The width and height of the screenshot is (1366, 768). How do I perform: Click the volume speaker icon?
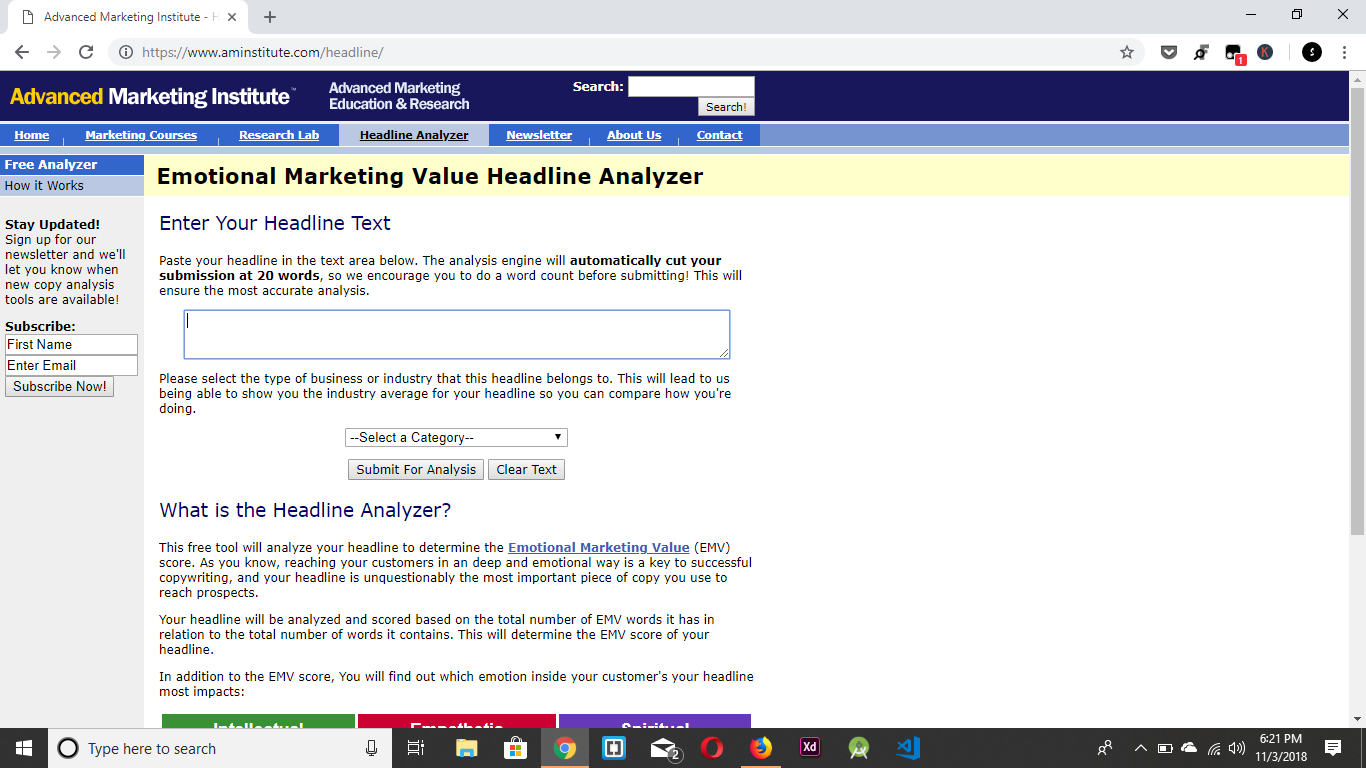coord(1237,748)
